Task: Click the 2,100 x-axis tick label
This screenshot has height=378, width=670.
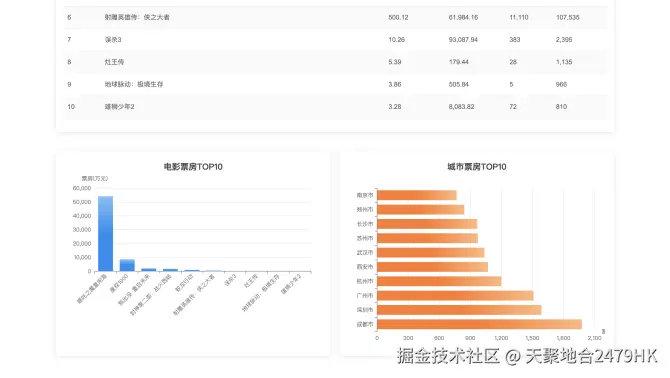Action: (594, 338)
